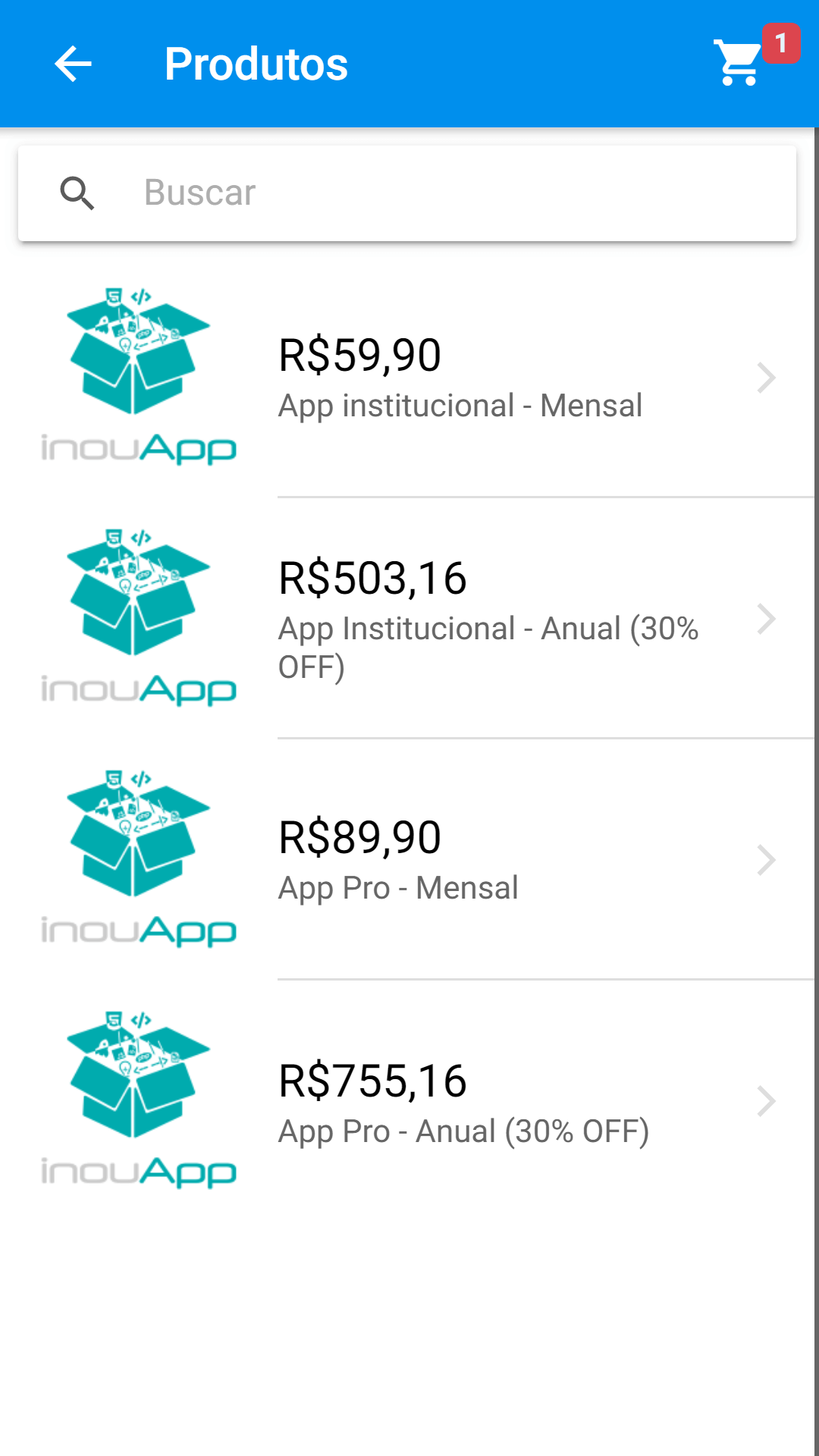The height and width of the screenshot is (1456, 819).
Task: Open the shopping cart icon
Action: [x=738, y=63]
